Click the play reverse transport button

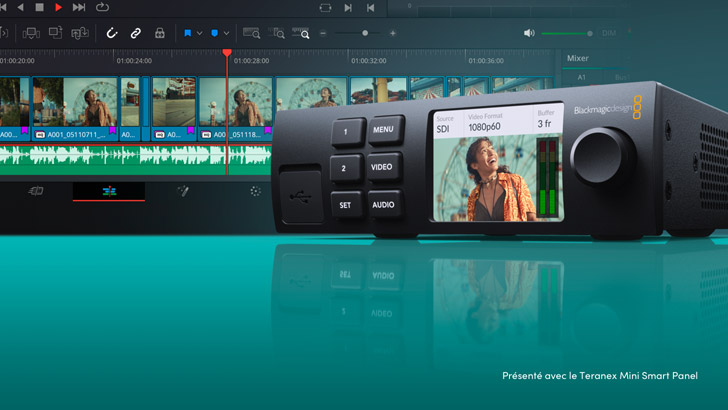click(x=20, y=7)
